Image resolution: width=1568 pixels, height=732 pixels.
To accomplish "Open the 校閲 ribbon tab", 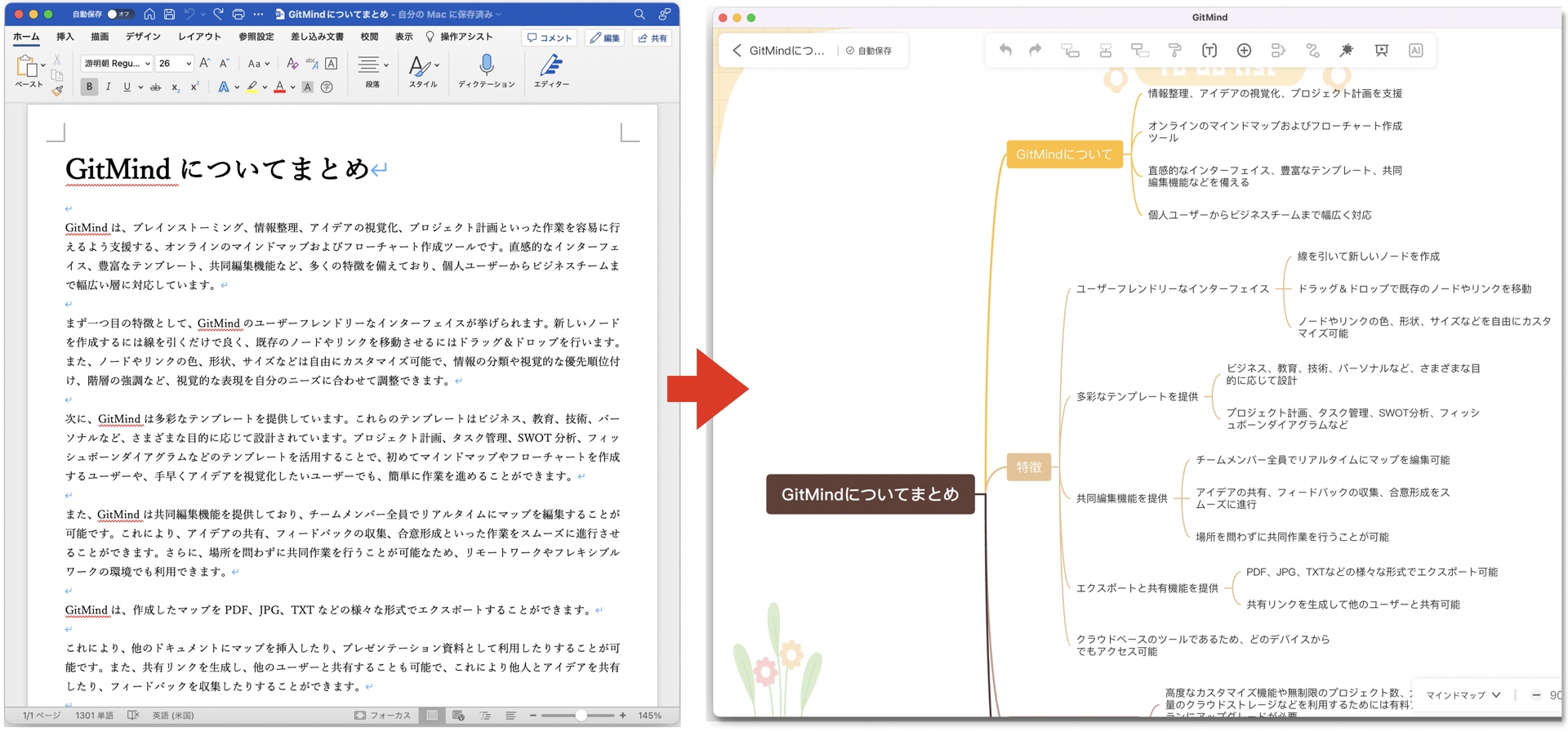I will [x=369, y=37].
